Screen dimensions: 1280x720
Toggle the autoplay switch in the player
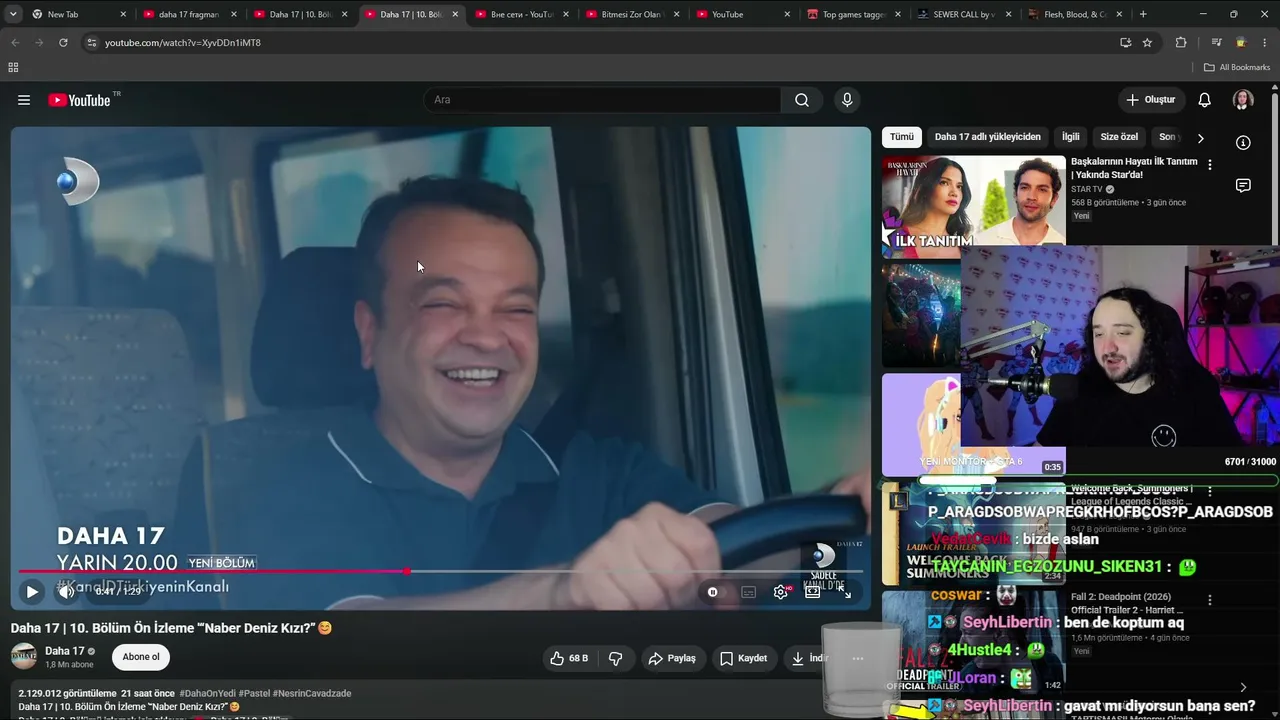click(713, 592)
